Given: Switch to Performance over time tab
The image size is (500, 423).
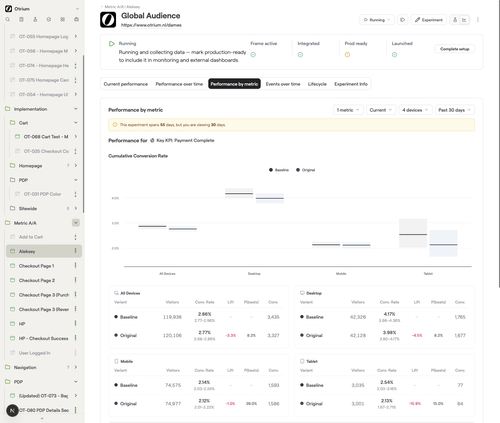Looking at the screenshot, I should pyautogui.click(x=179, y=84).
